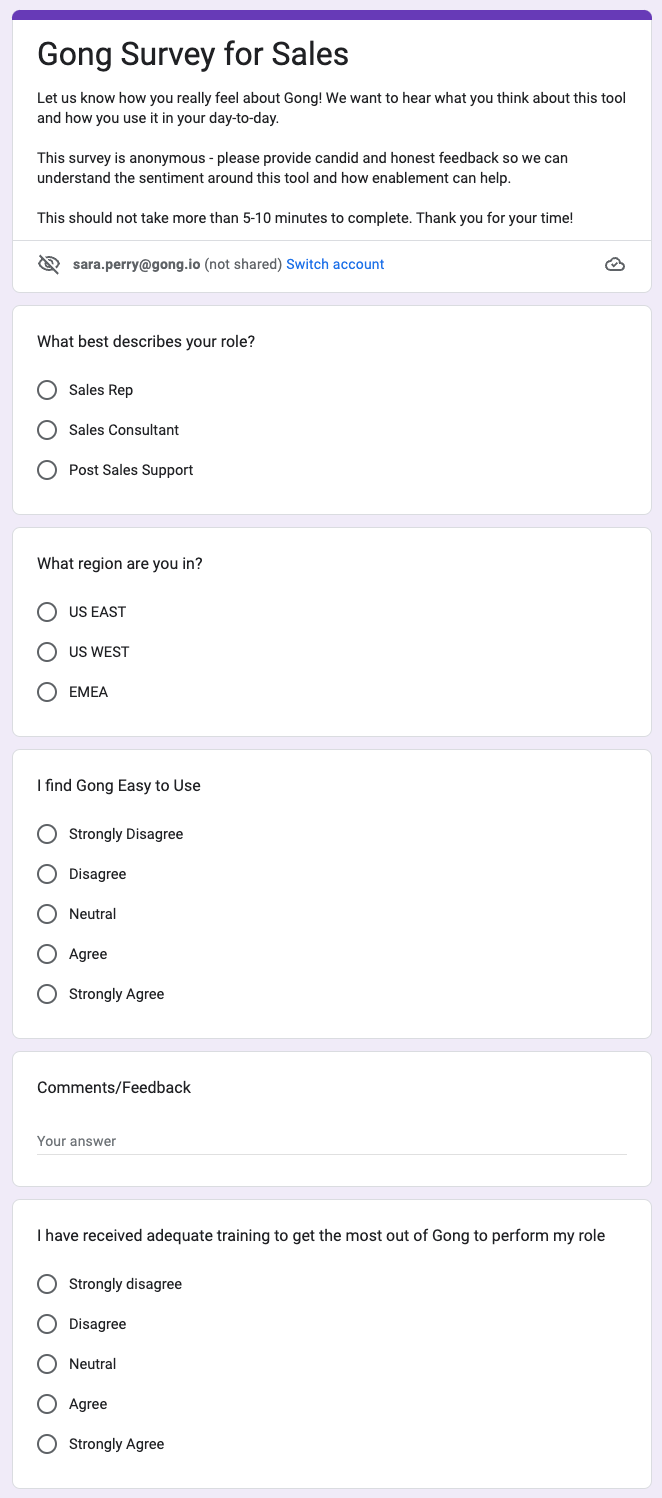Choose Disagree for adequate training question

point(47,1324)
